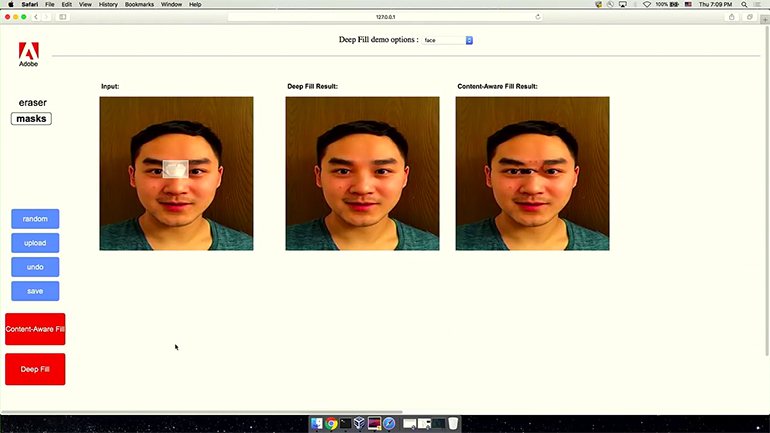
Task: Open the Trash in the dock
Action: [x=453, y=424]
